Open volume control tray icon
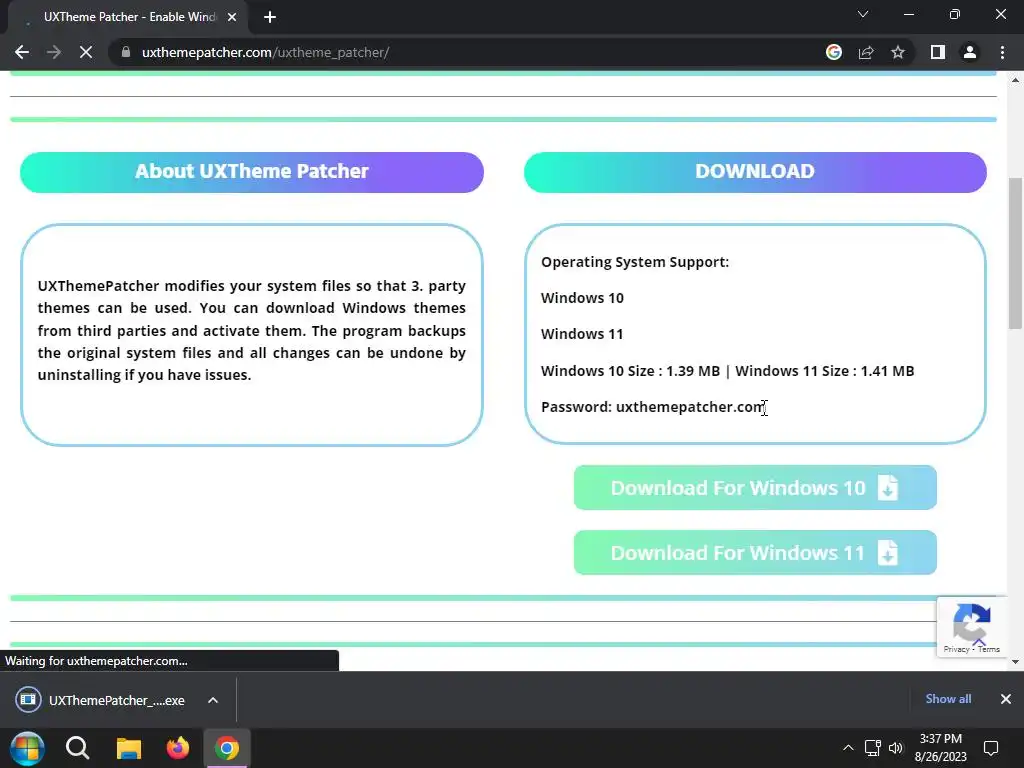The width and height of the screenshot is (1024, 768). [x=895, y=748]
